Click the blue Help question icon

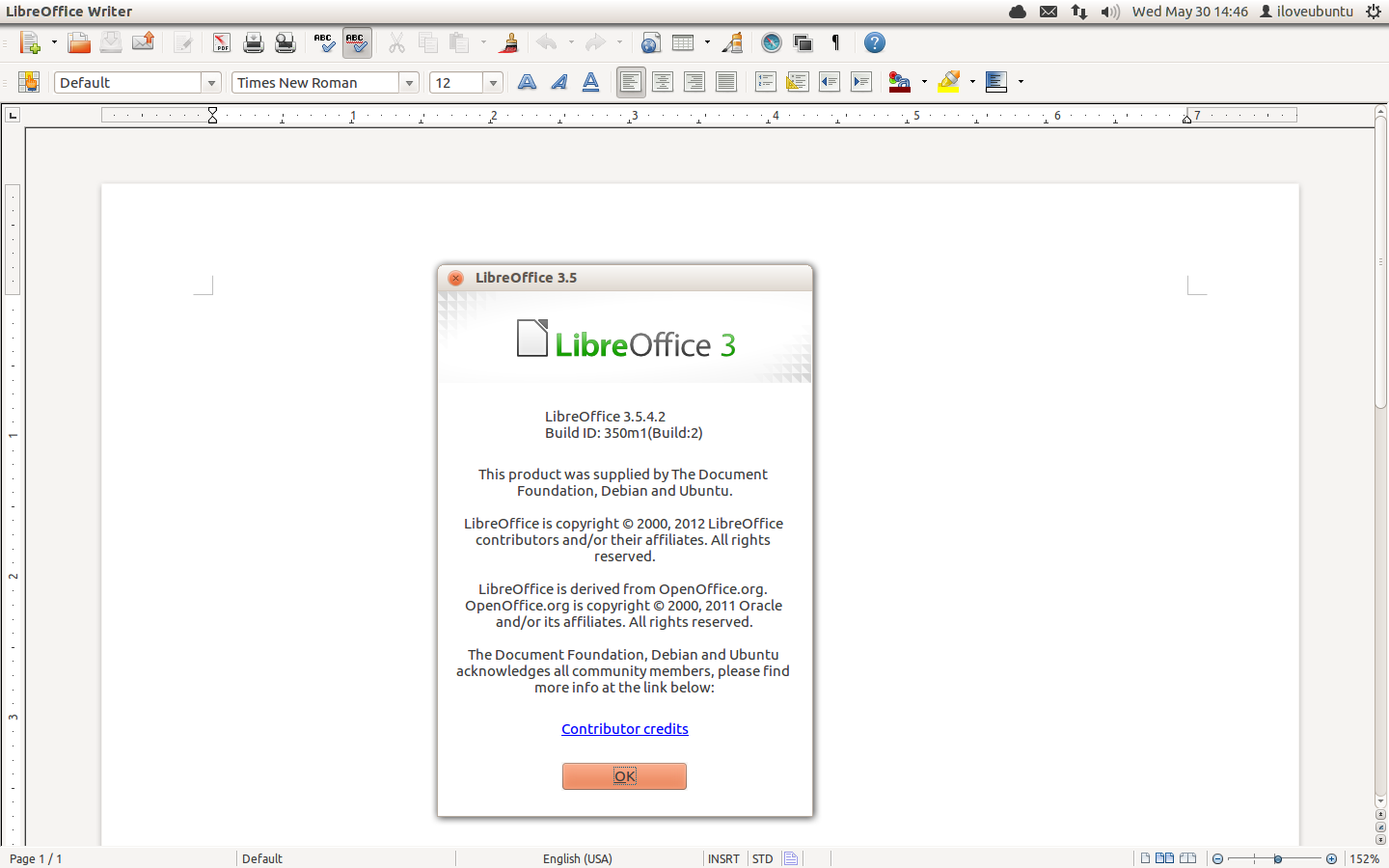[875, 42]
